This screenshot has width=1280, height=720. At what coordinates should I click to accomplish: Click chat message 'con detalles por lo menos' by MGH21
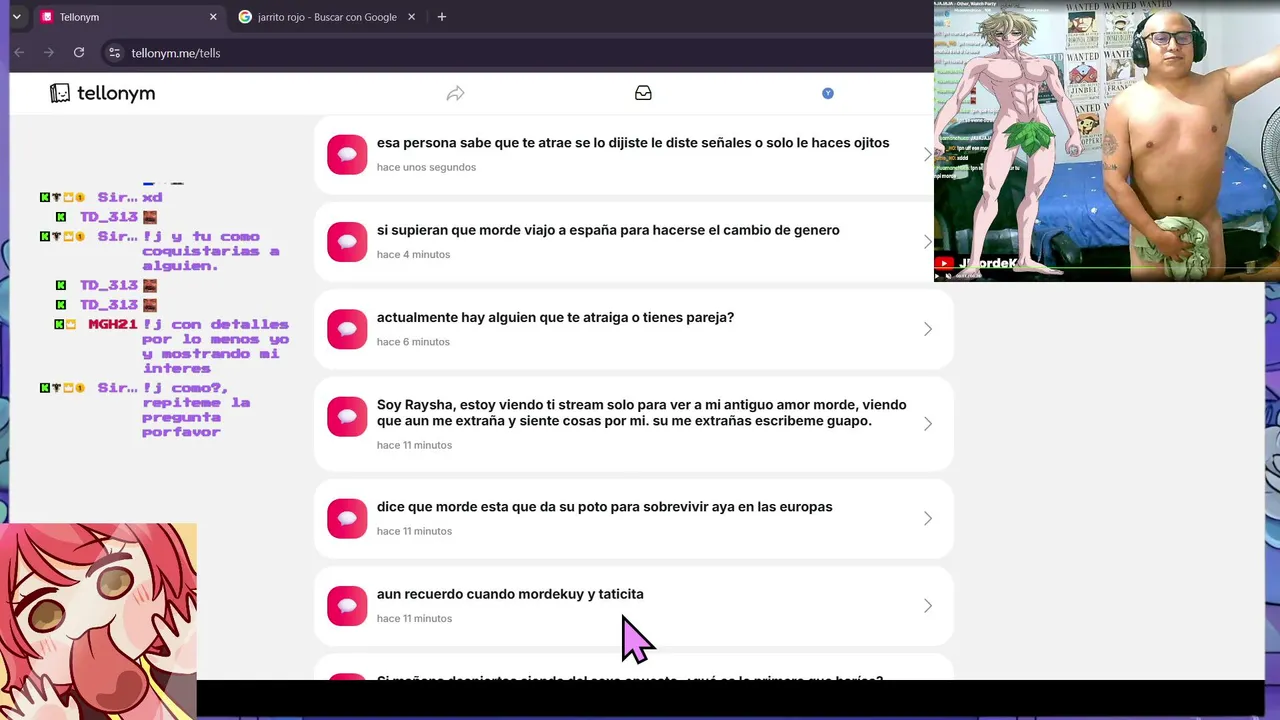[216, 346]
